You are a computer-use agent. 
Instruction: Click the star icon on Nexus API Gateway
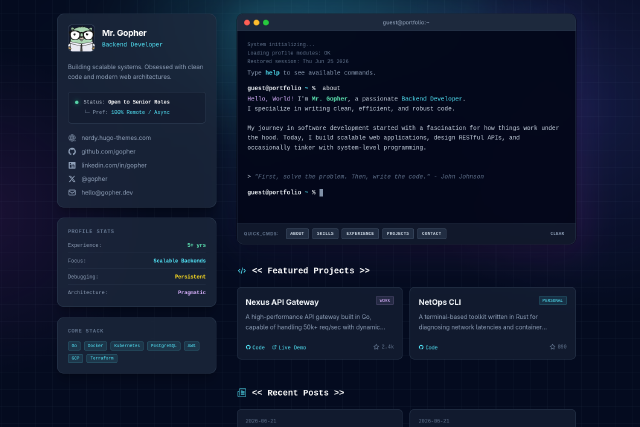pyautogui.click(x=376, y=347)
